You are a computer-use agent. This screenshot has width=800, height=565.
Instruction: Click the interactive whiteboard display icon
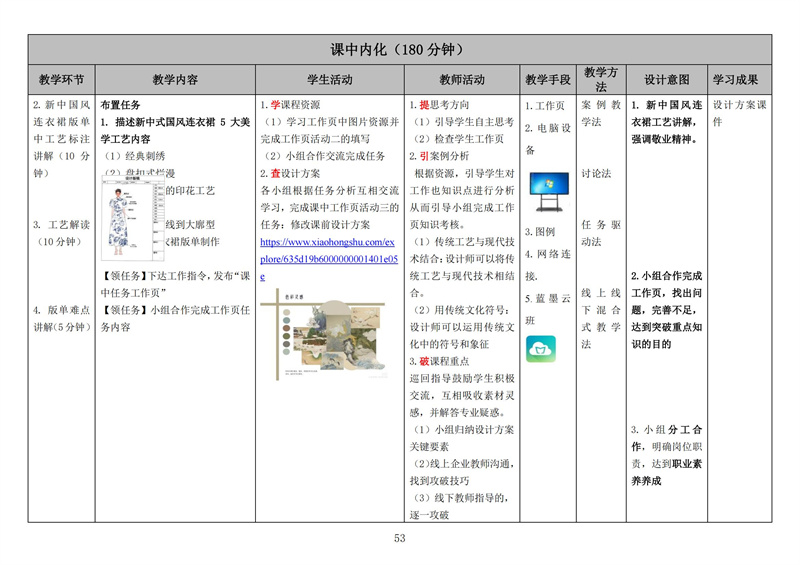click(549, 191)
